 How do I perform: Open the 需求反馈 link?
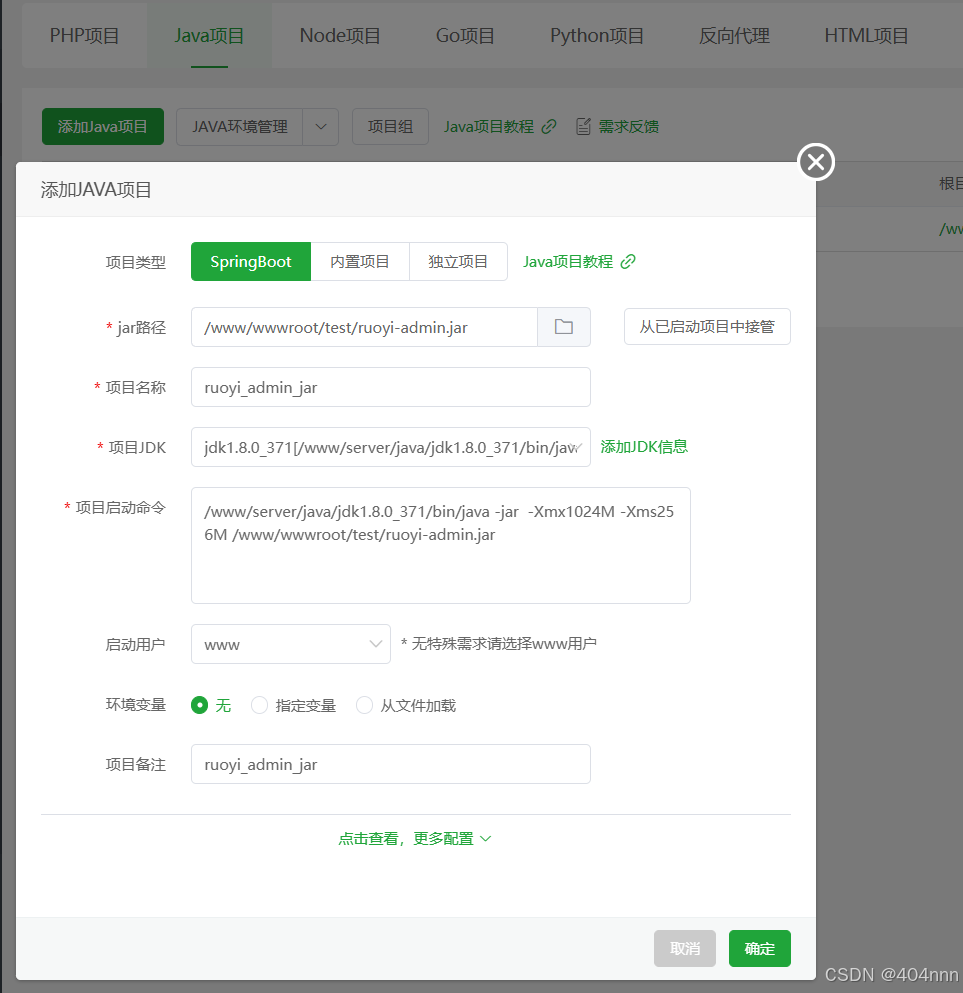(x=629, y=127)
